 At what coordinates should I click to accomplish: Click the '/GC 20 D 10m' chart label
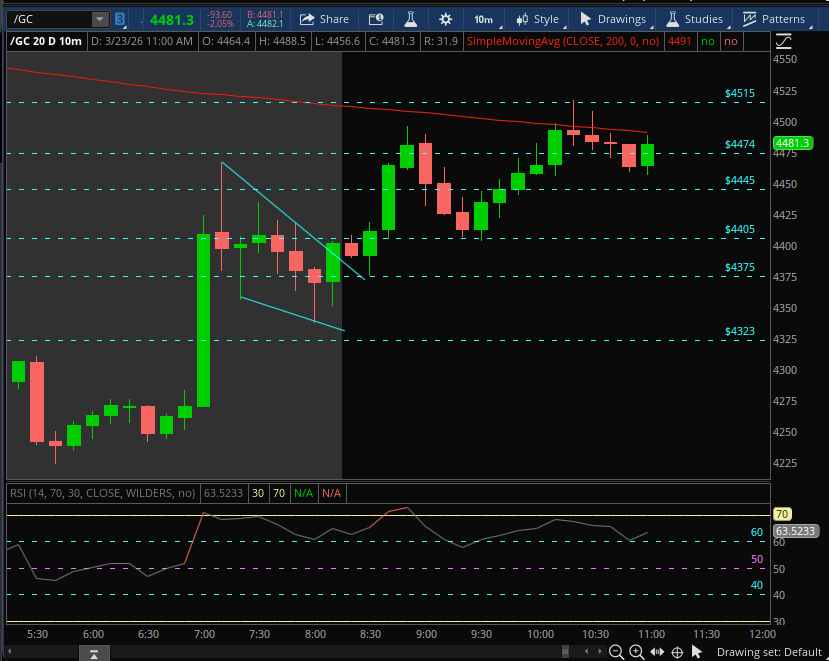tap(46, 41)
